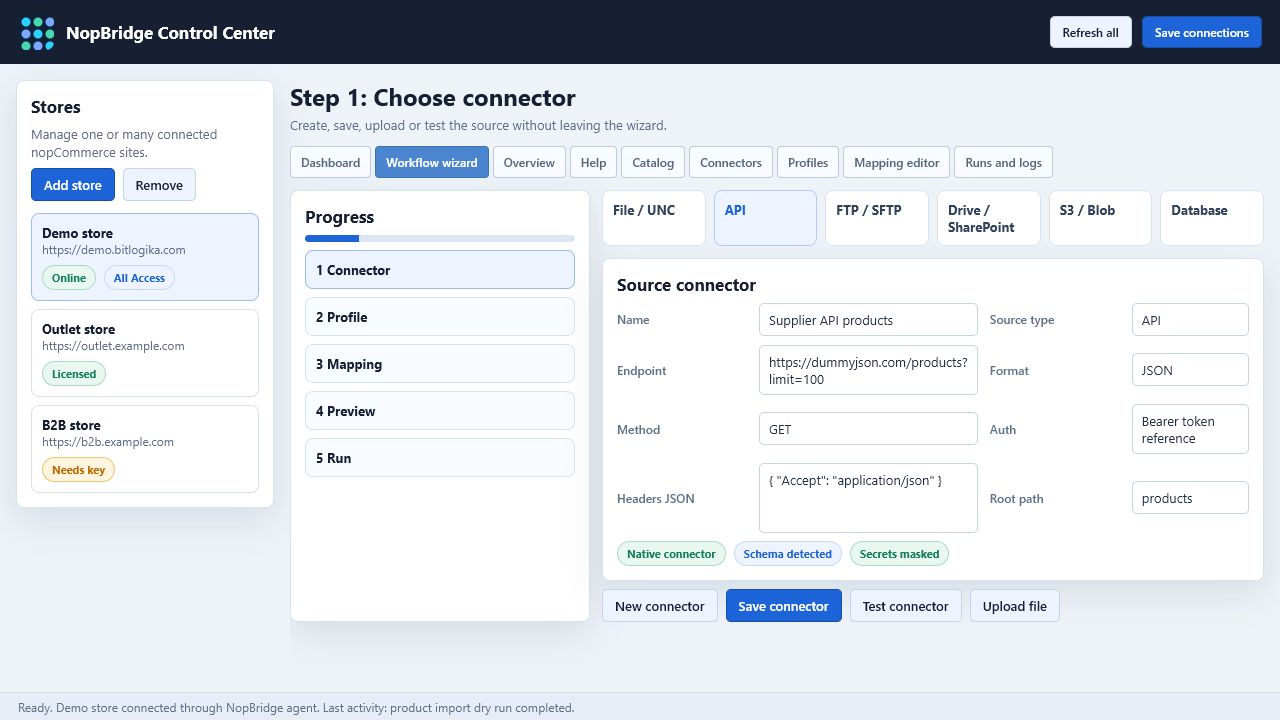The image size is (1280, 720).
Task: Click the Source type field
Action: coord(1190,320)
